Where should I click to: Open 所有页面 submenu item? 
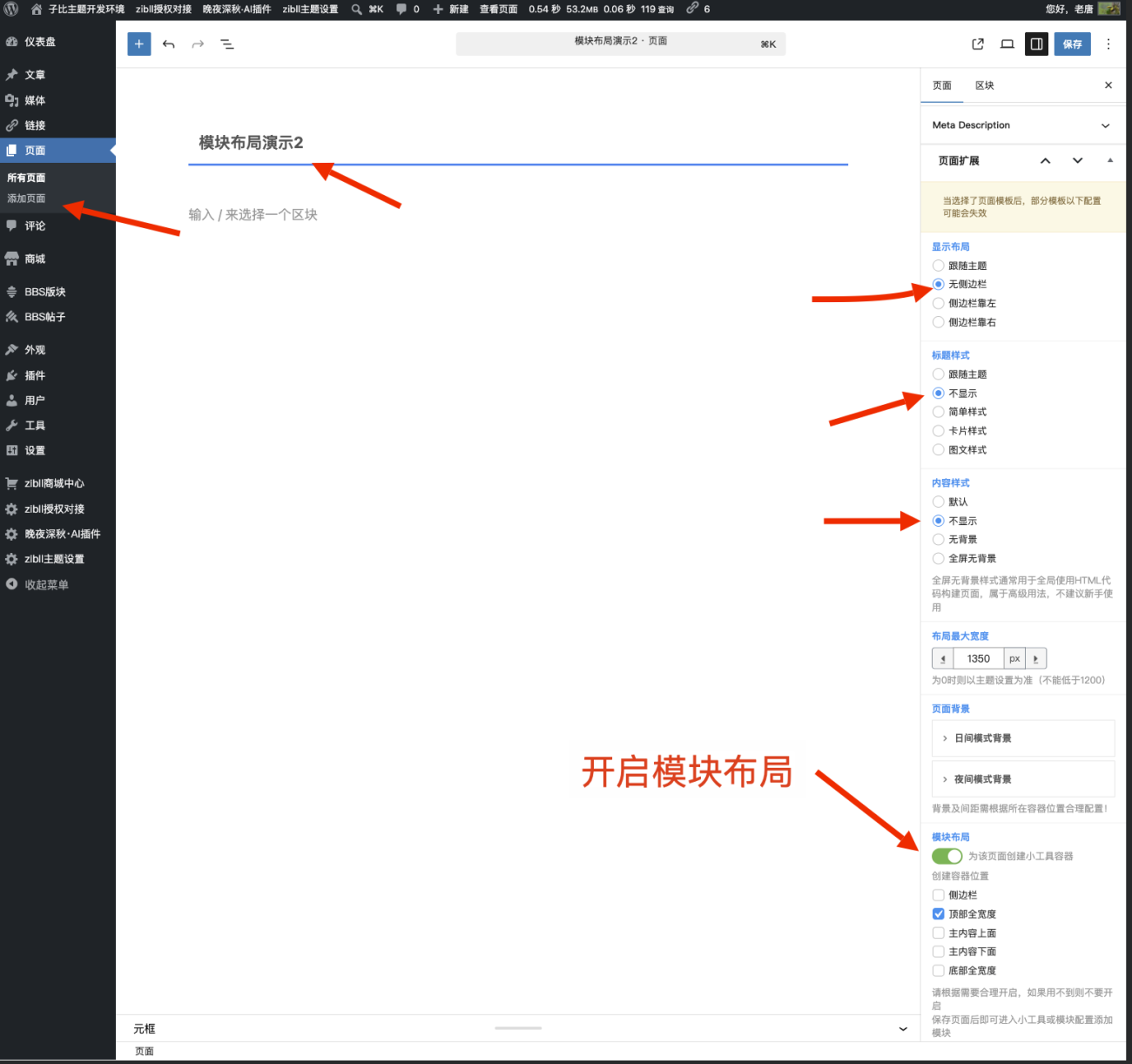coord(26,178)
